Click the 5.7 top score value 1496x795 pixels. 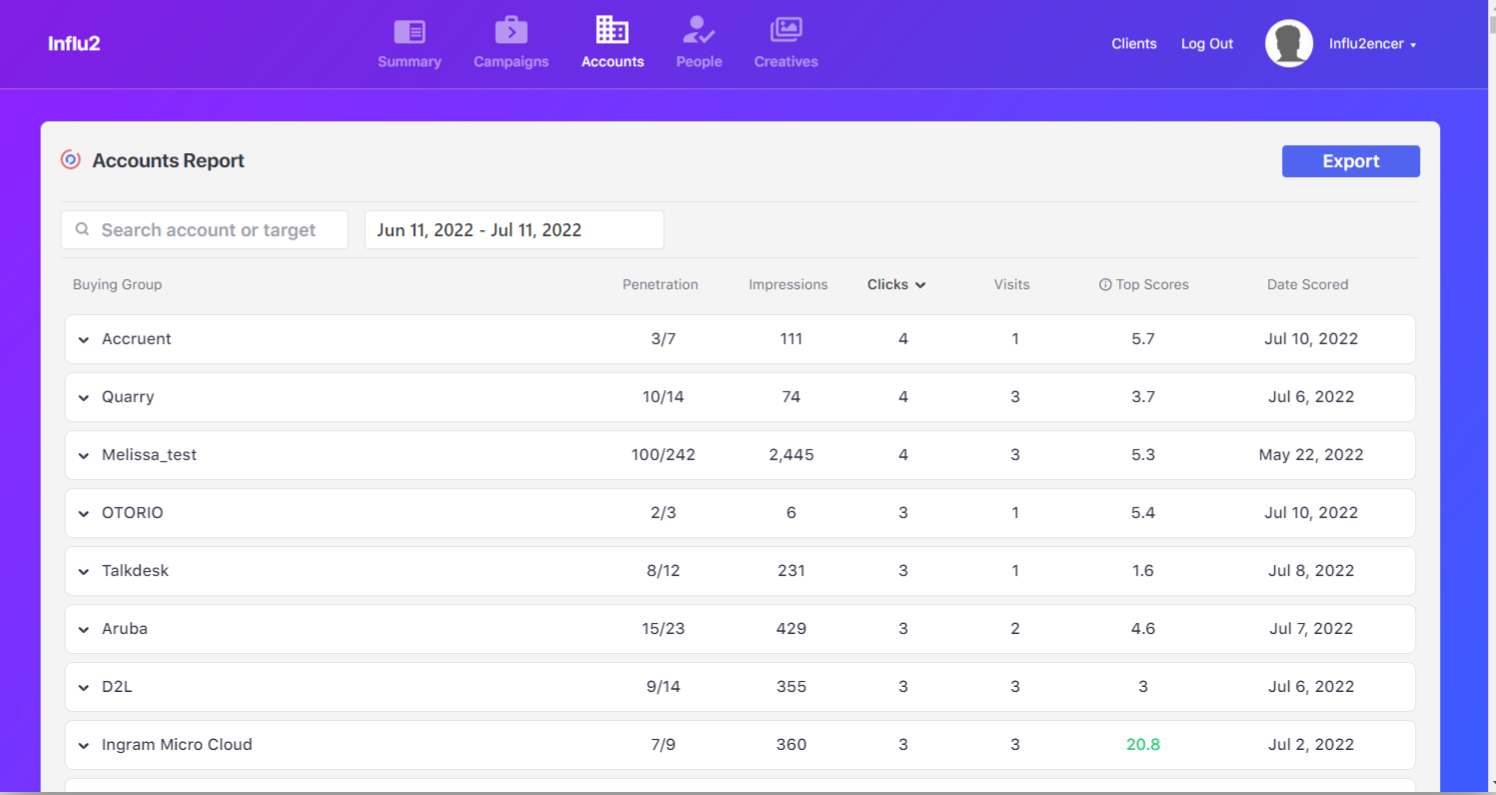click(1143, 339)
